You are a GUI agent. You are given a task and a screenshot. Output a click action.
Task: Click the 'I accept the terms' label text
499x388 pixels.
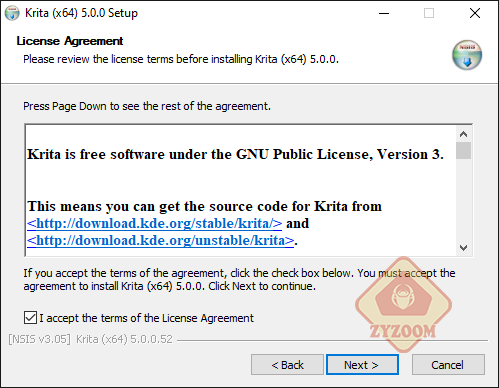[147, 318]
